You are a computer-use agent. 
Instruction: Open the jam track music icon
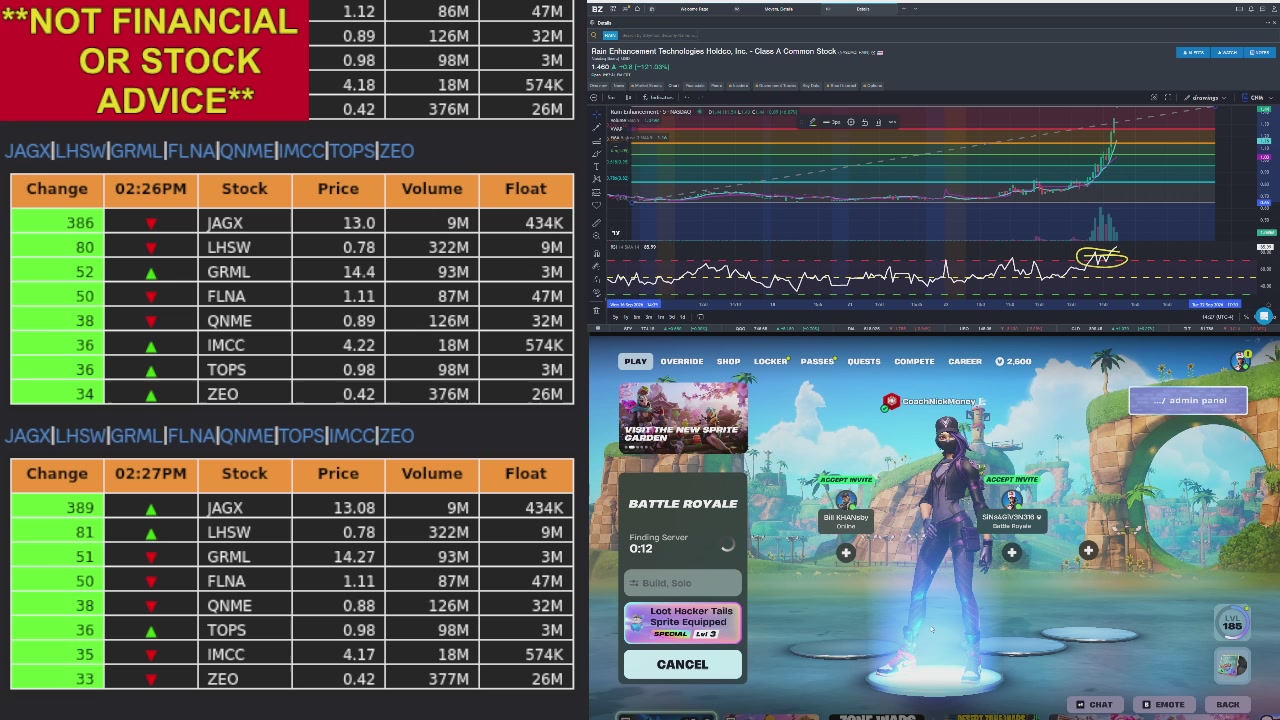click(1232, 665)
